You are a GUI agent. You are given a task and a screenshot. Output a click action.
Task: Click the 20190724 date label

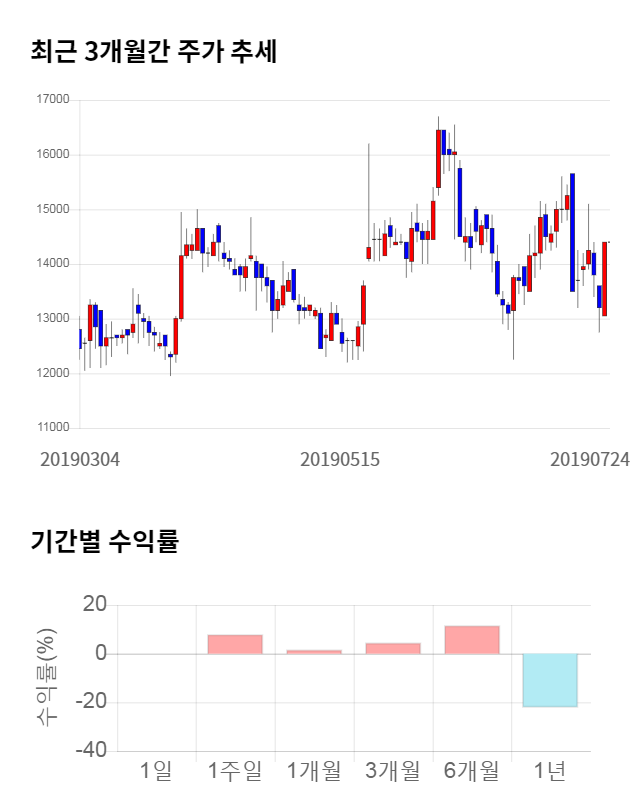click(x=590, y=459)
